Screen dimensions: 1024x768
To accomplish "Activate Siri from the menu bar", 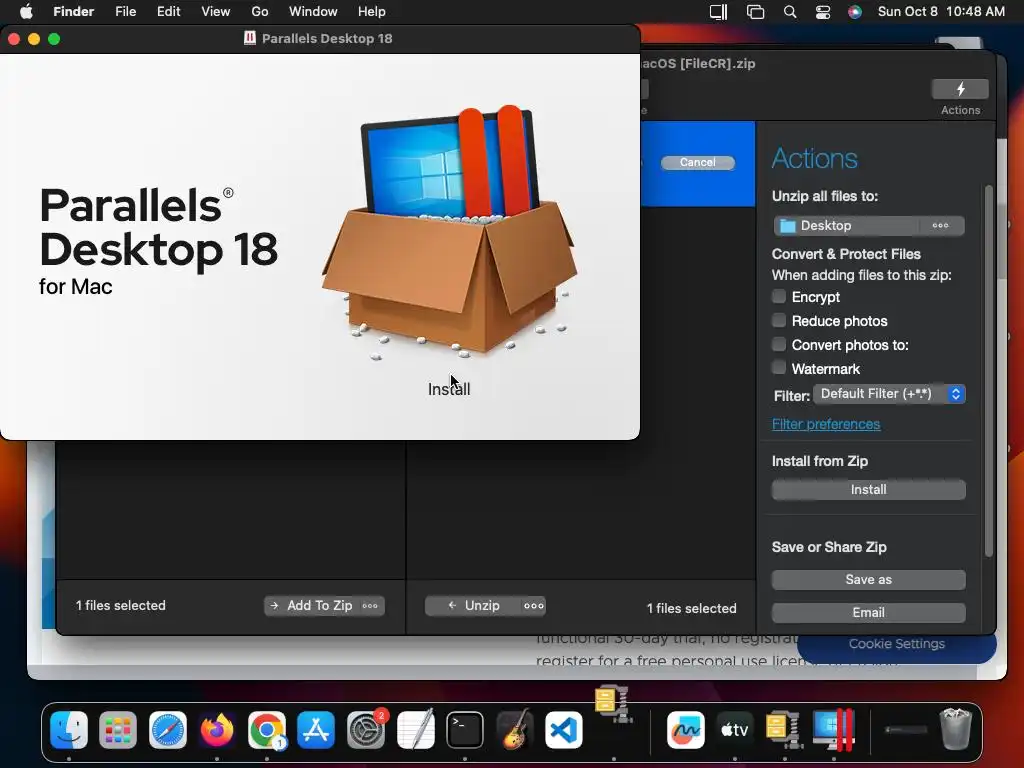I will point(855,12).
